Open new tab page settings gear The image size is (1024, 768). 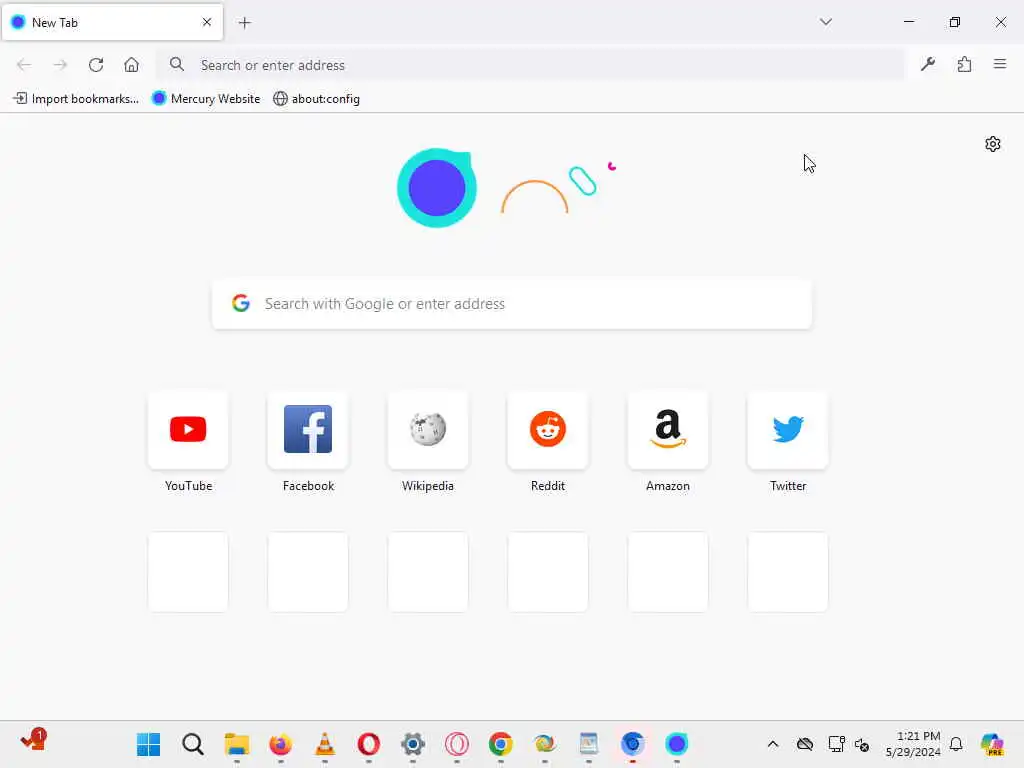coord(992,144)
